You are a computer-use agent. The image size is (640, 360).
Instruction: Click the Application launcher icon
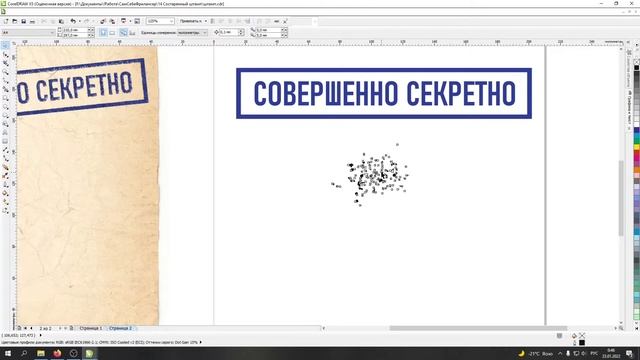pyautogui.click(x=123, y=21)
